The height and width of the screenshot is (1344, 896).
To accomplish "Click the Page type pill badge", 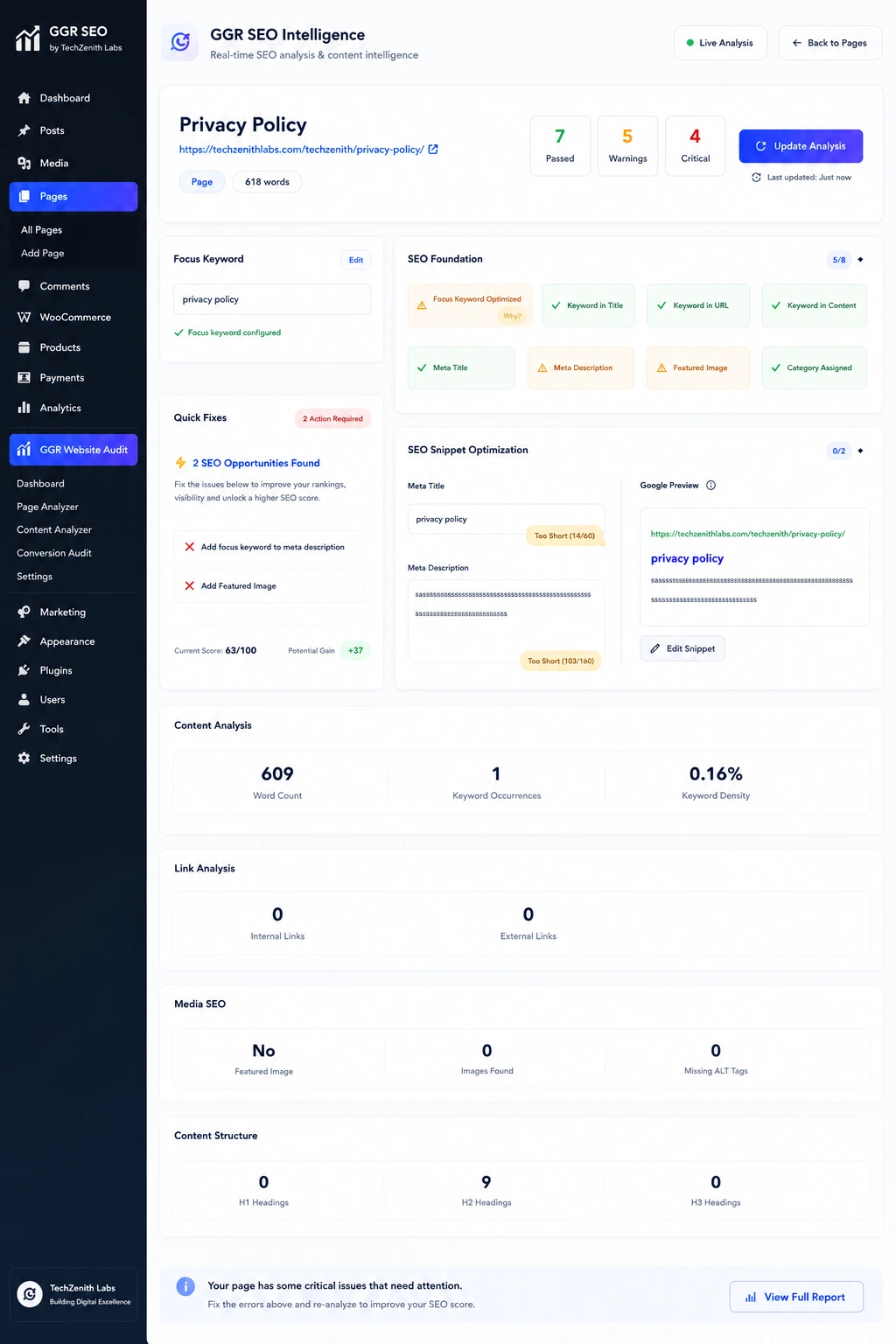I will click(x=202, y=182).
